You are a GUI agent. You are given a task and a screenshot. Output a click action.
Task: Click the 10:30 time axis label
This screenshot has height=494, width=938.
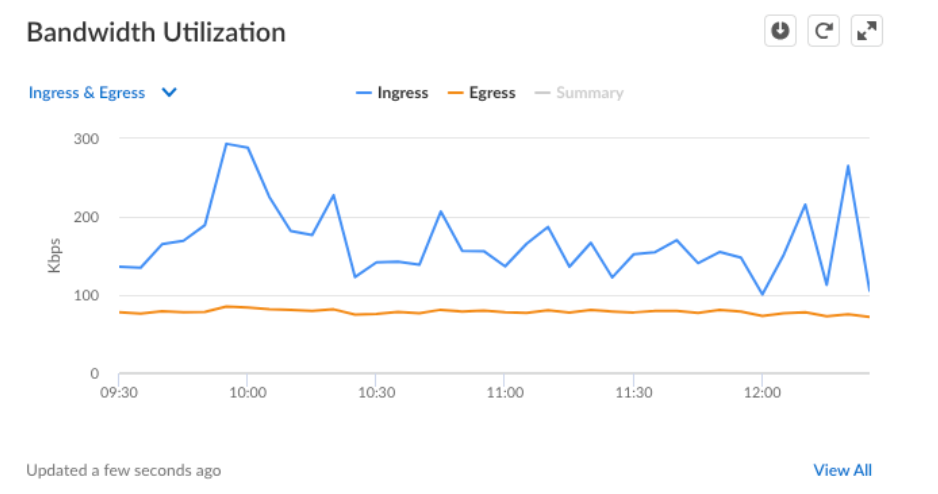point(375,393)
